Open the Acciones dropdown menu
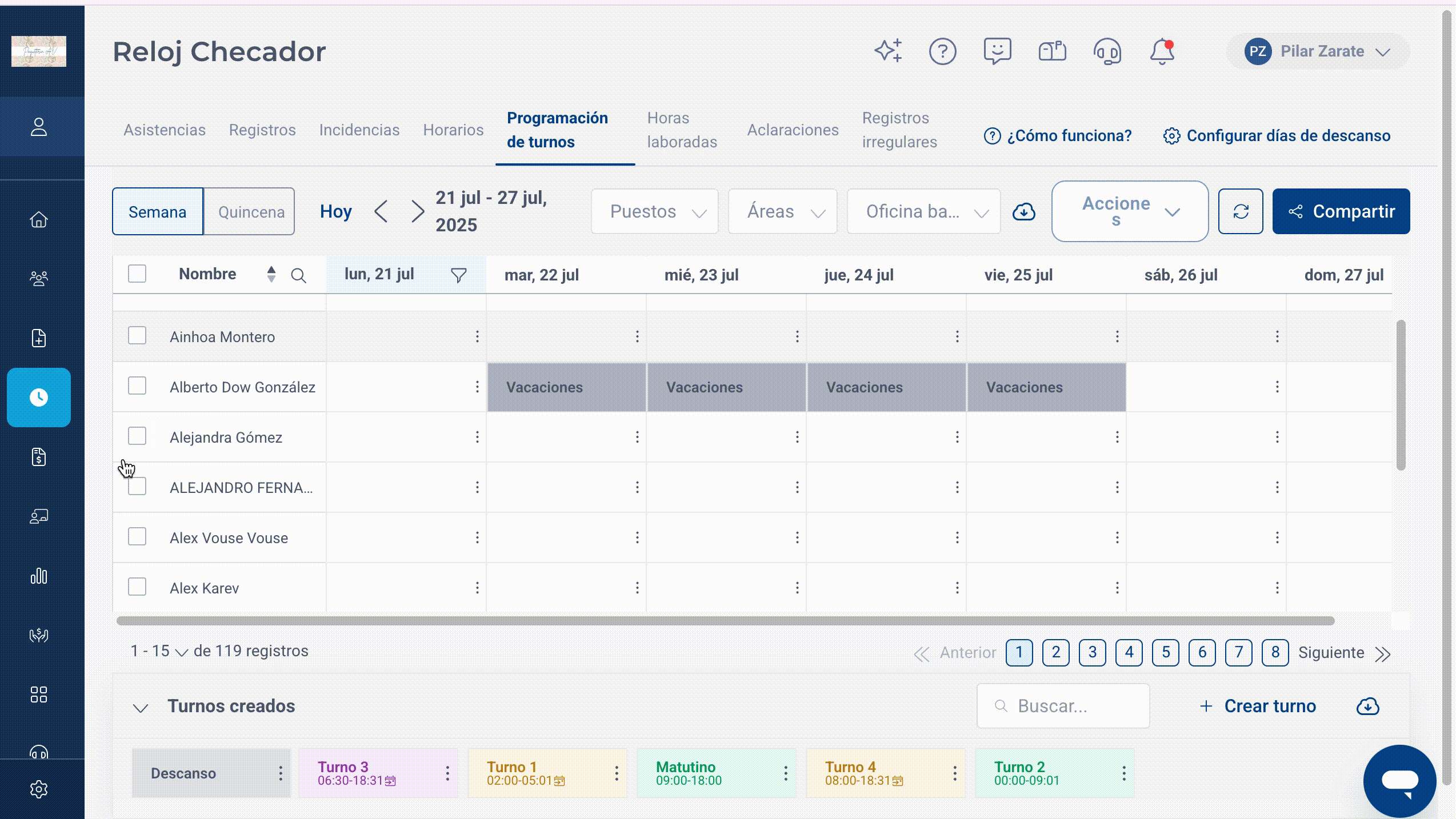The height and width of the screenshot is (819, 1456). tap(1130, 211)
